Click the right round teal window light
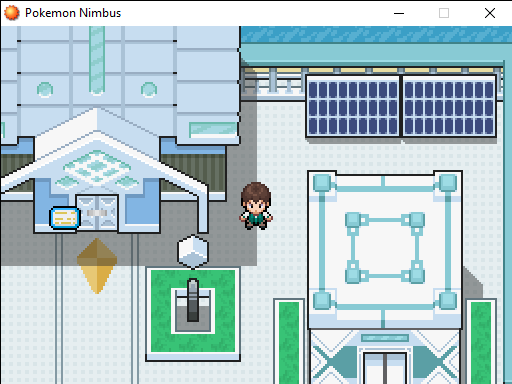 [x=149, y=90]
